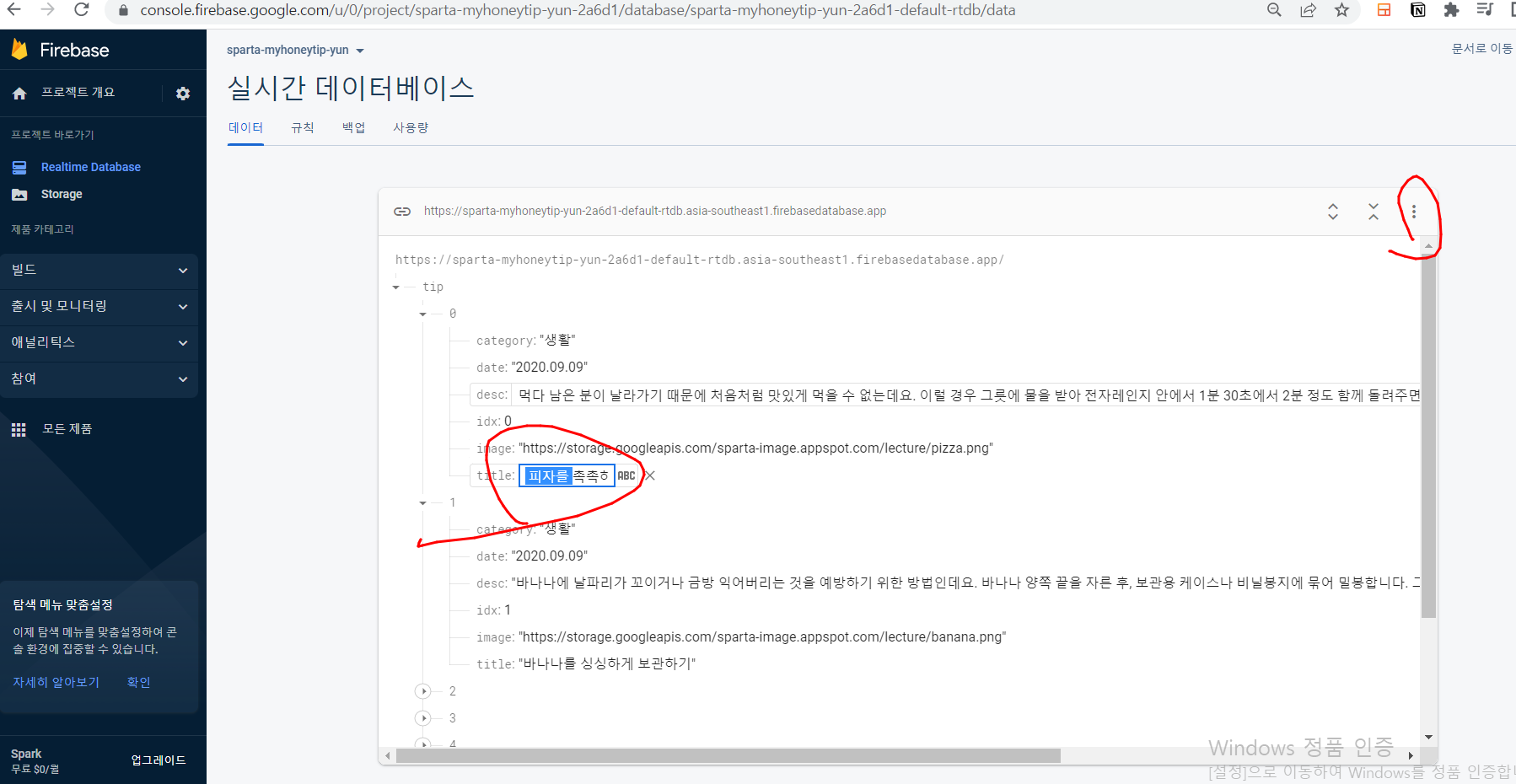Click the all products grid icon
The height and width of the screenshot is (784, 1516).
[x=19, y=429]
